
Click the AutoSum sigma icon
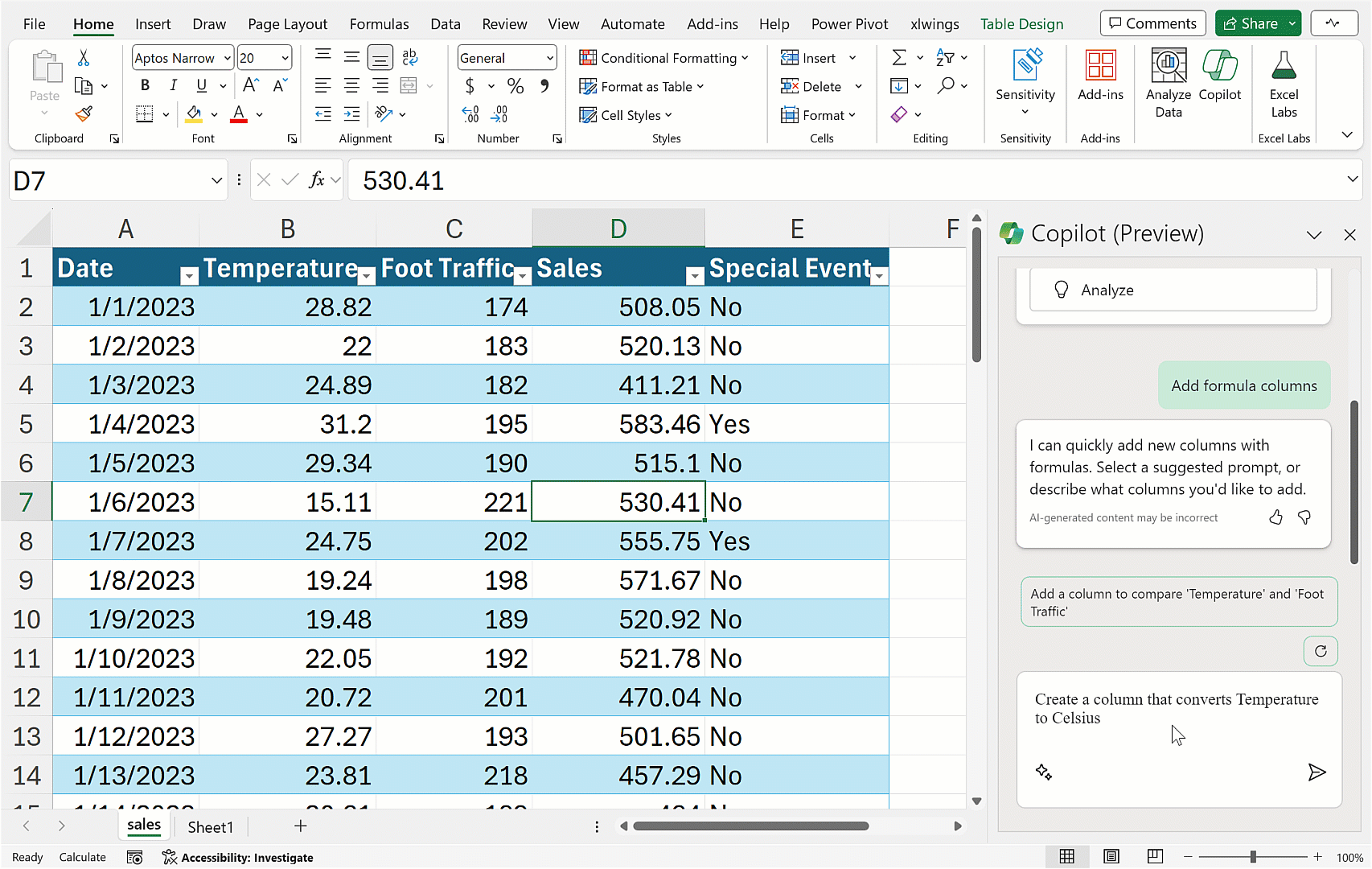coord(899,58)
